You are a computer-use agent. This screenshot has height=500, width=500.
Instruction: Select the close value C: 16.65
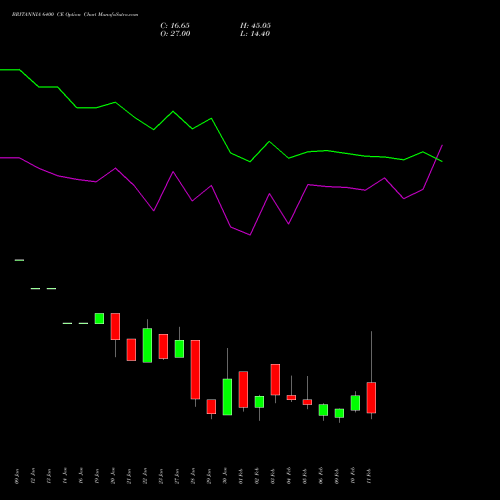(175, 26)
